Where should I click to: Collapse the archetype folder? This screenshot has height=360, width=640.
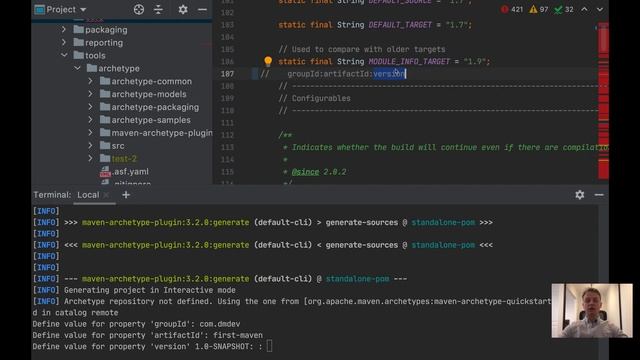(x=77, y=68)
